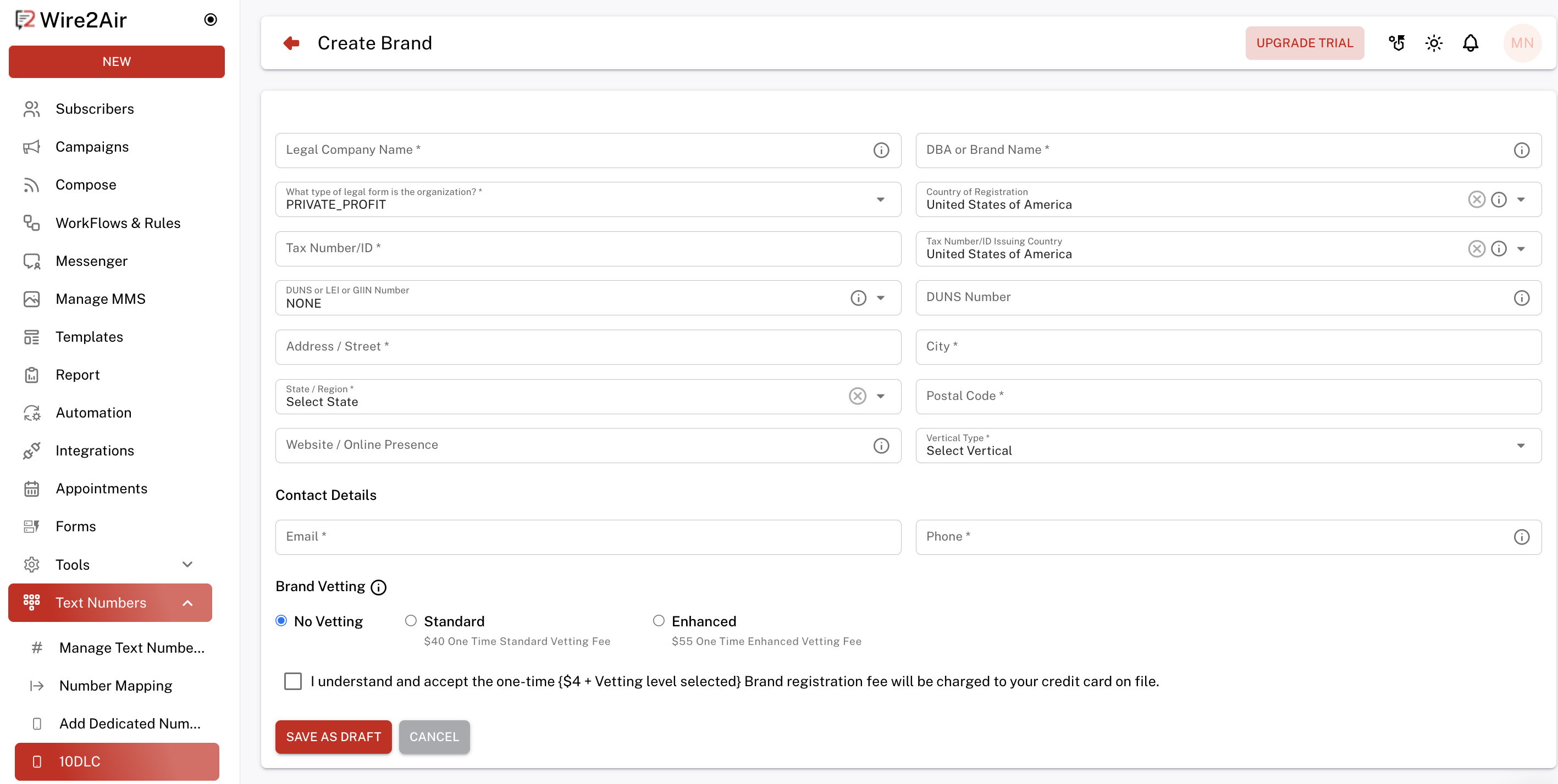Expand the Vertical Type dropdown
1558x784 pixels.
(1521, 446)
